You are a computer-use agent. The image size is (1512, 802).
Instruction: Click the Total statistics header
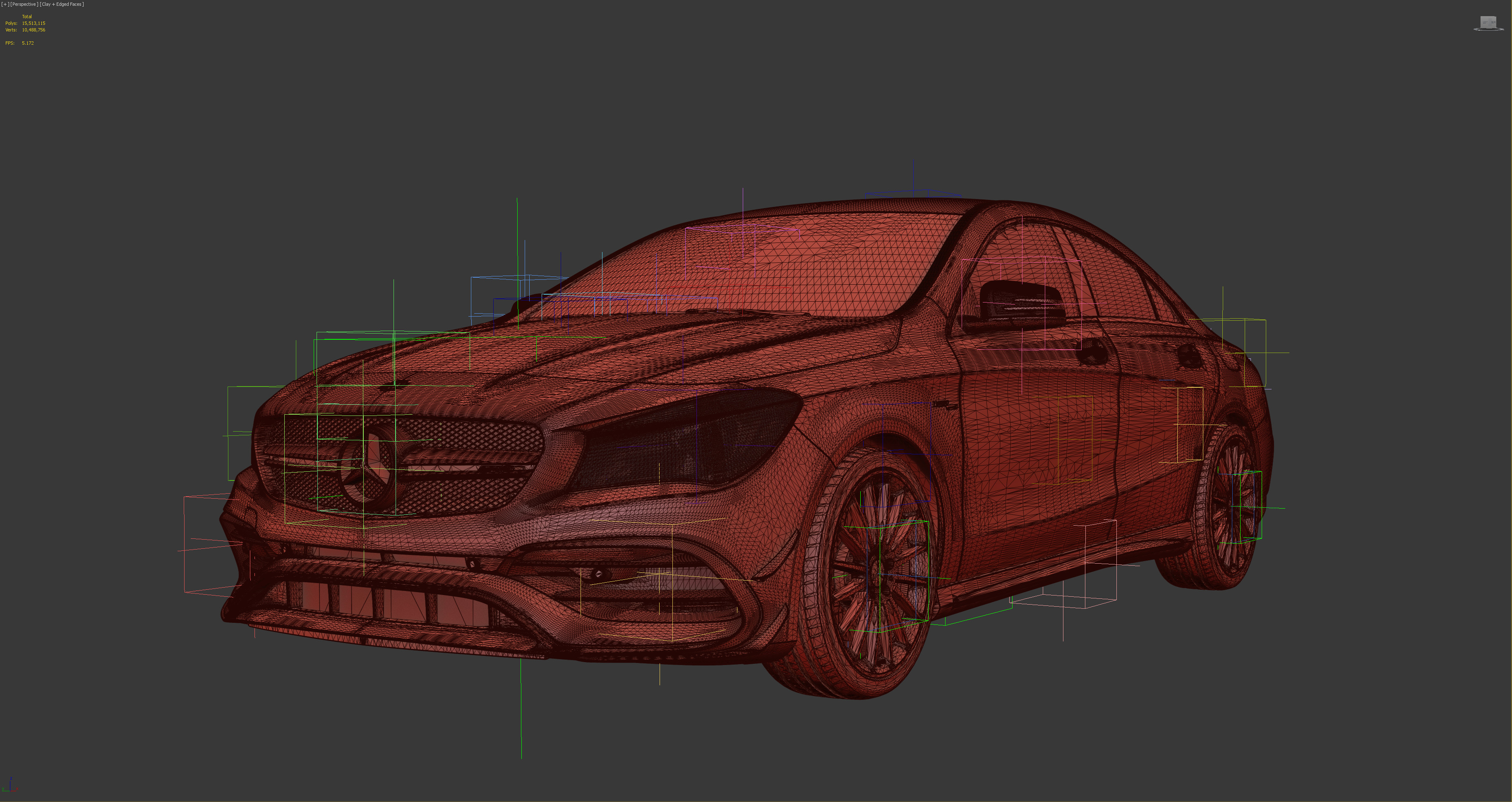point(27,17)
